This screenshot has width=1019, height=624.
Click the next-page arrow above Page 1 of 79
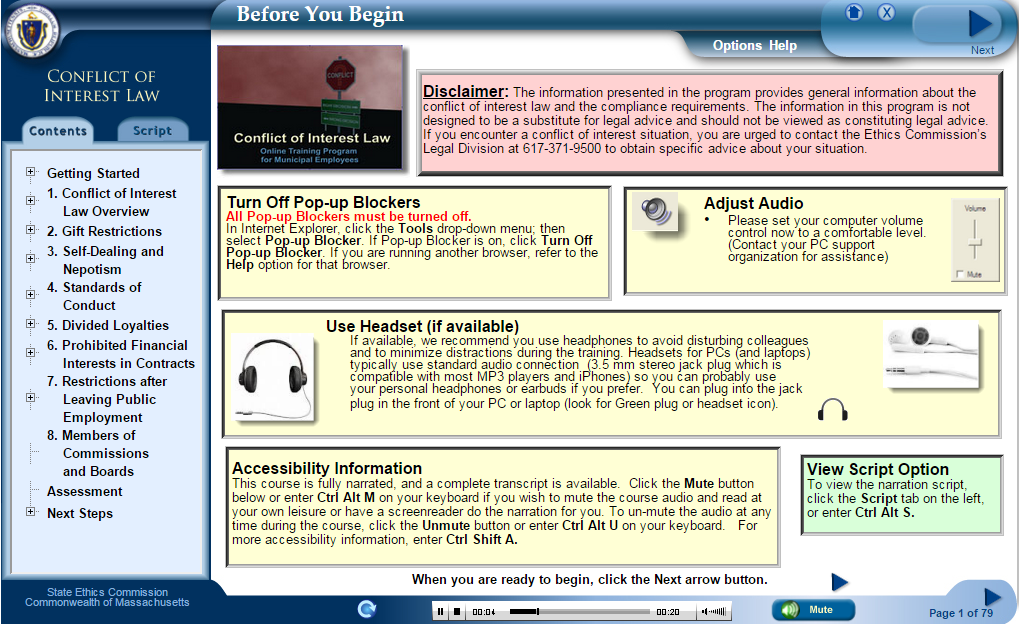(992, 596)
